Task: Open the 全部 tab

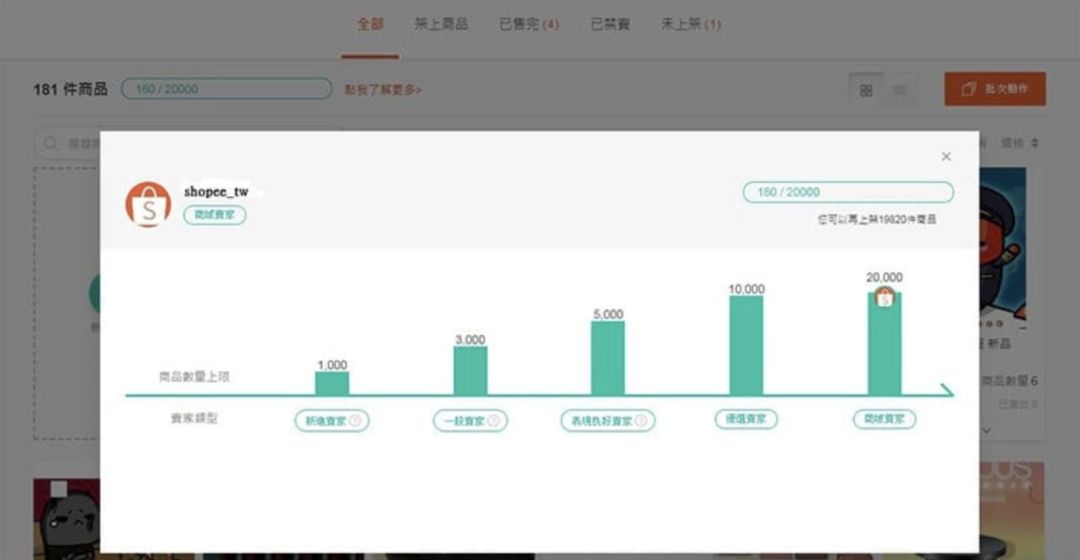Action: coord(370,24)
